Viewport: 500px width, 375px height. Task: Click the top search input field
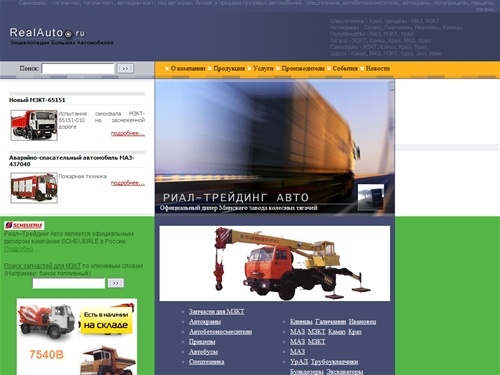point(78,68)
